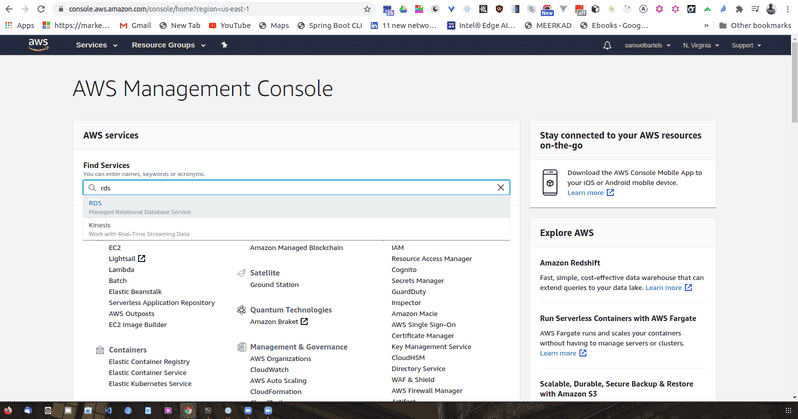Click the Containers category icon
The height and width of the screenshot is (419, 798).
click(100, 350)
